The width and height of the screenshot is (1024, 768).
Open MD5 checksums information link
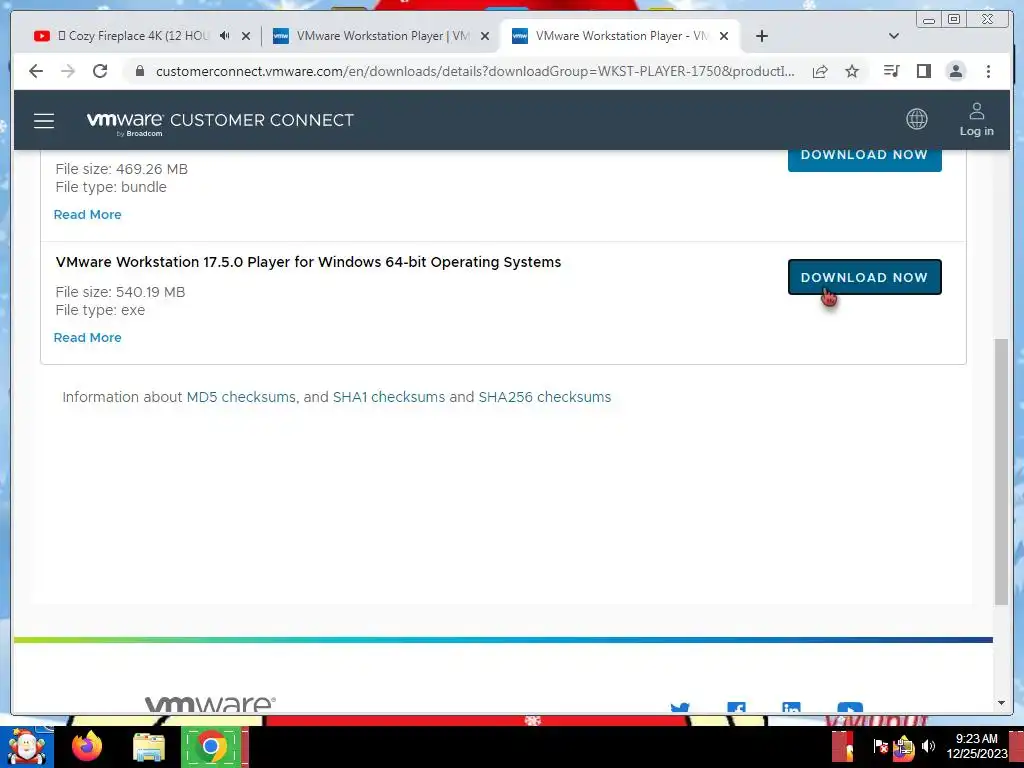(x=241, y=397)
